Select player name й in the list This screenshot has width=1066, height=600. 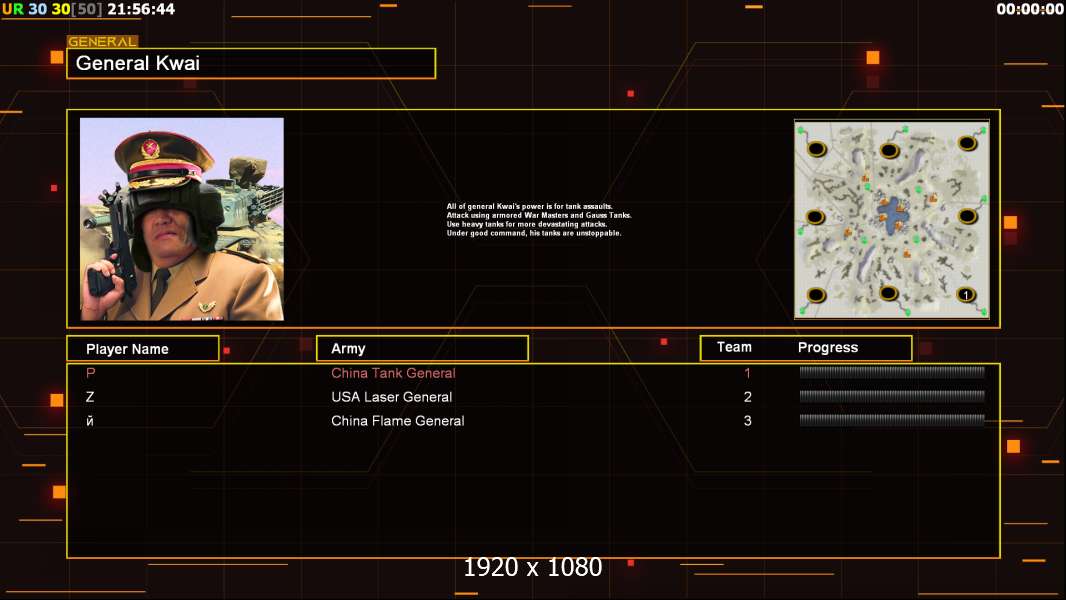click(x=90, y=421)
